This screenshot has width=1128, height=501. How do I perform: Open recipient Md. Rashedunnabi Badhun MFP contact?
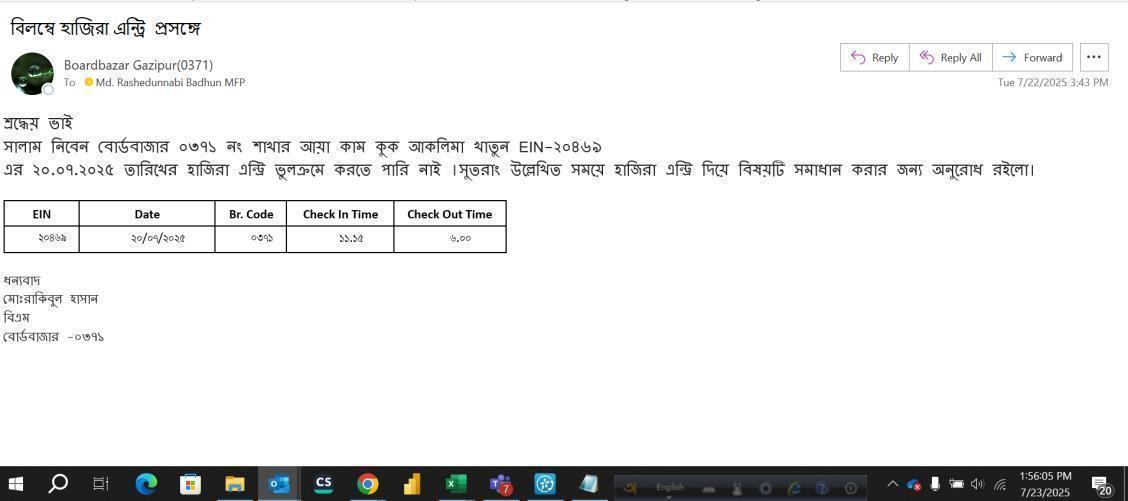(169, 83)
